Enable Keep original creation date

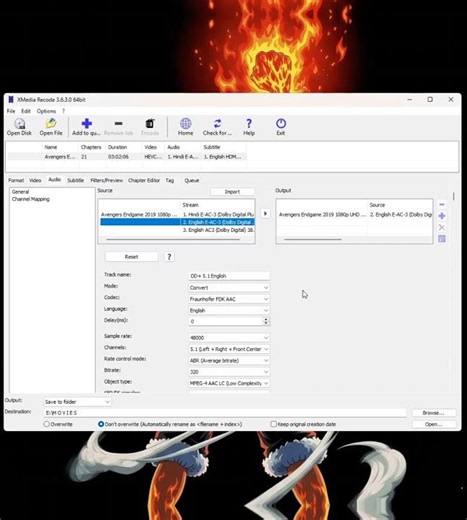tap(273, 424)
